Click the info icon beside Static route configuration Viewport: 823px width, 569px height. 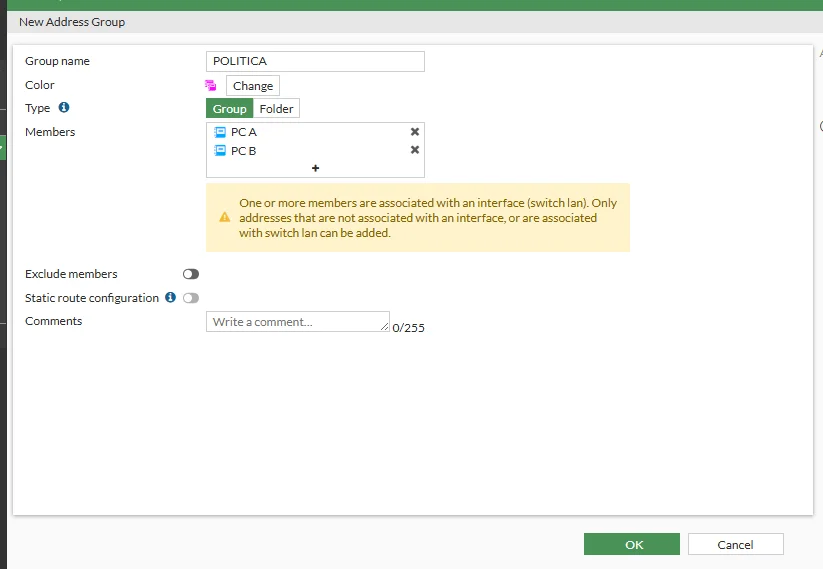pos(170,297)
